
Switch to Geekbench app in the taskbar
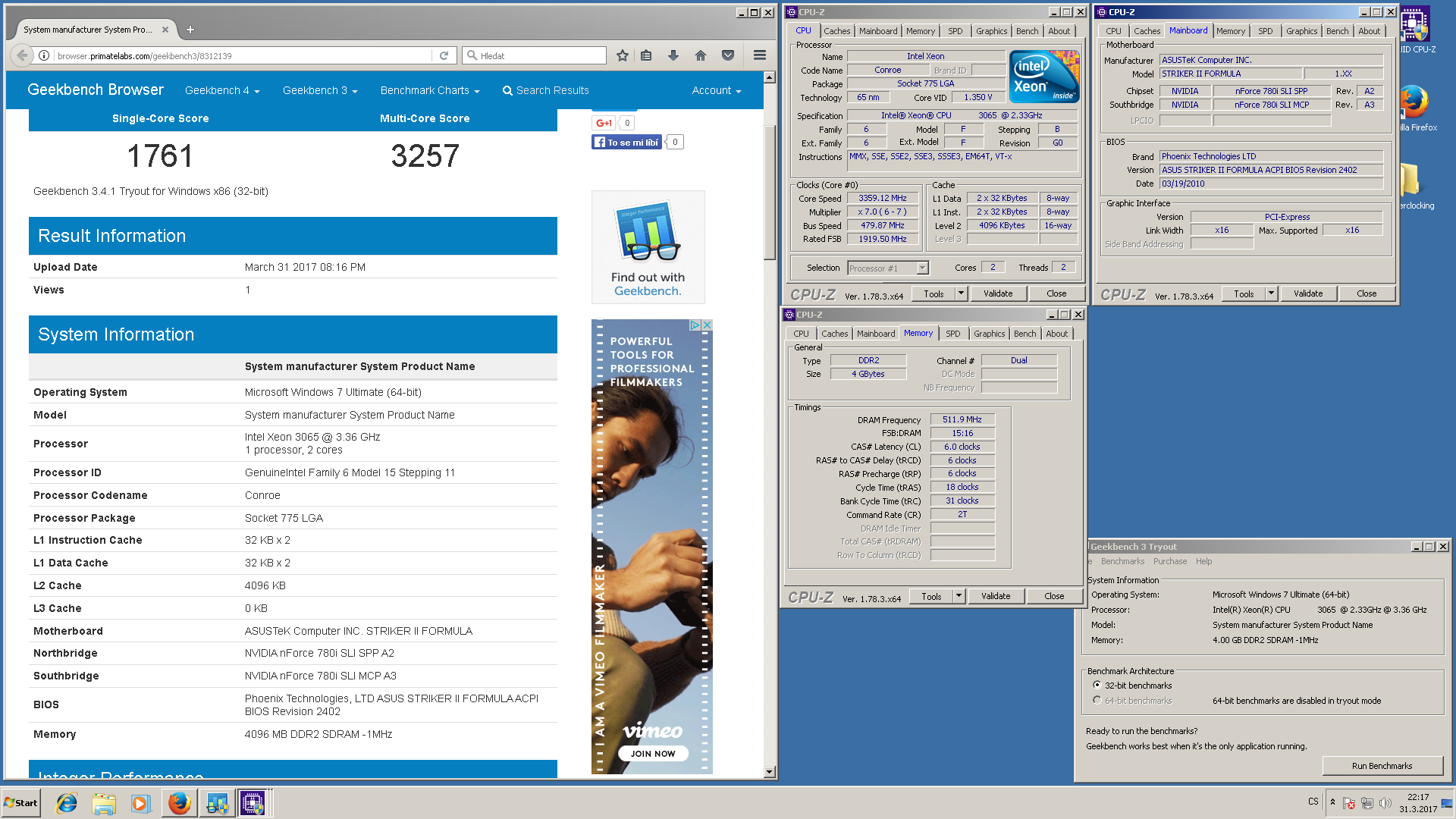[x=216, y=803]
